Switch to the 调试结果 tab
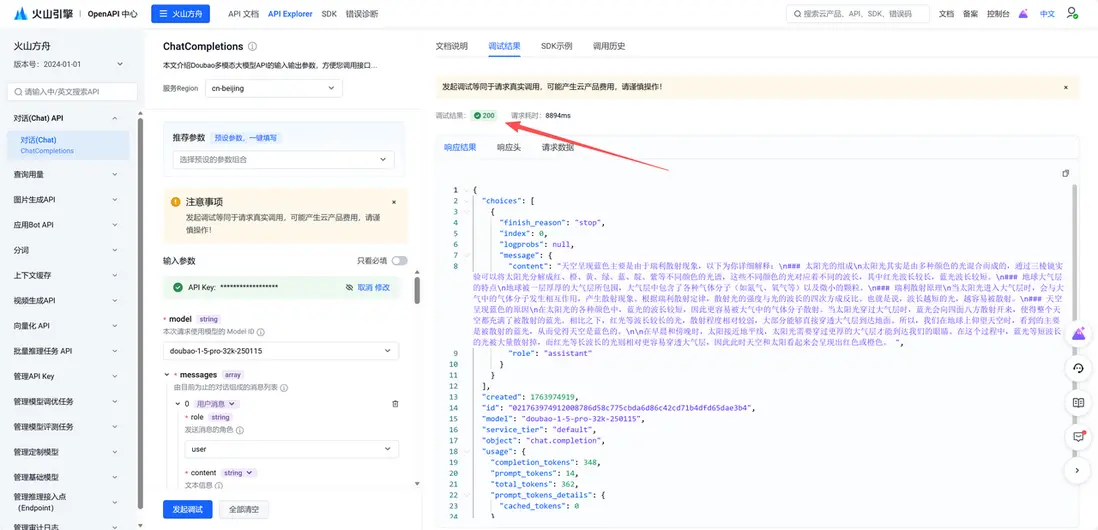Viewport: 1098px width, 530px height. (x=504, y=46)
